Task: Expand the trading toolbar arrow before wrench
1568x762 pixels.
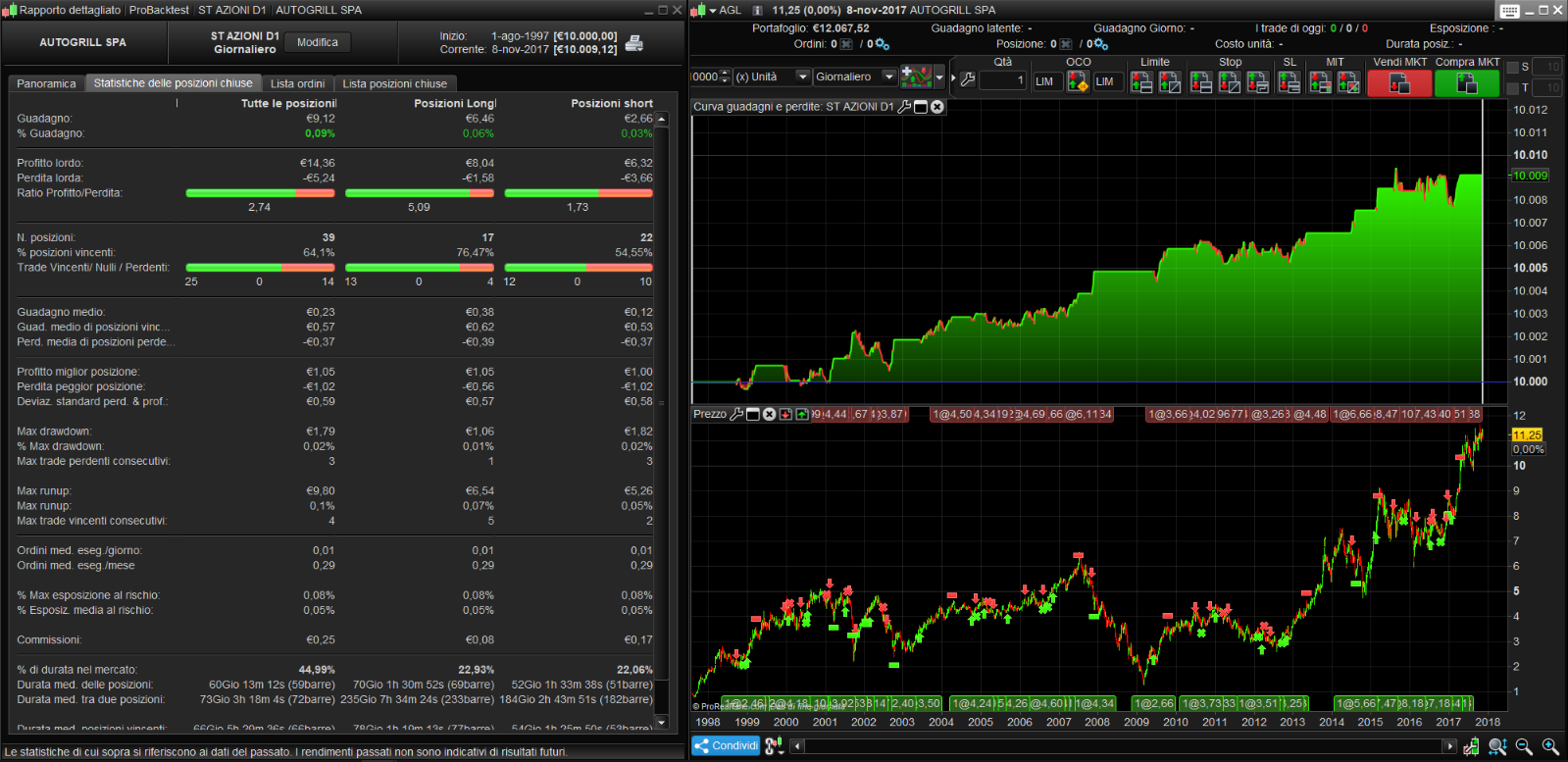Action: click(x=953, y=78)
